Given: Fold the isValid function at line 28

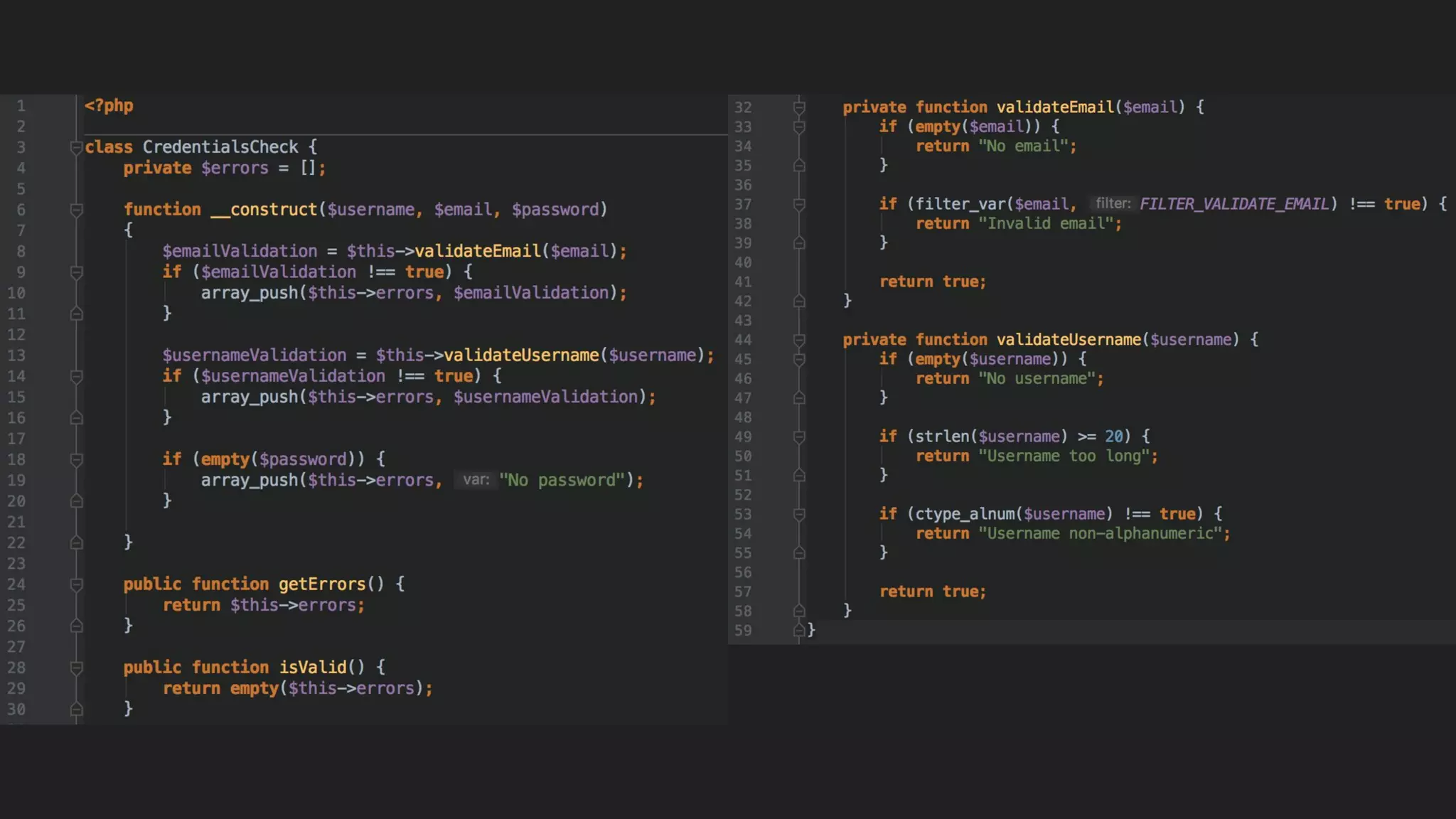Looking at the screenshot, I should [76, 668].
